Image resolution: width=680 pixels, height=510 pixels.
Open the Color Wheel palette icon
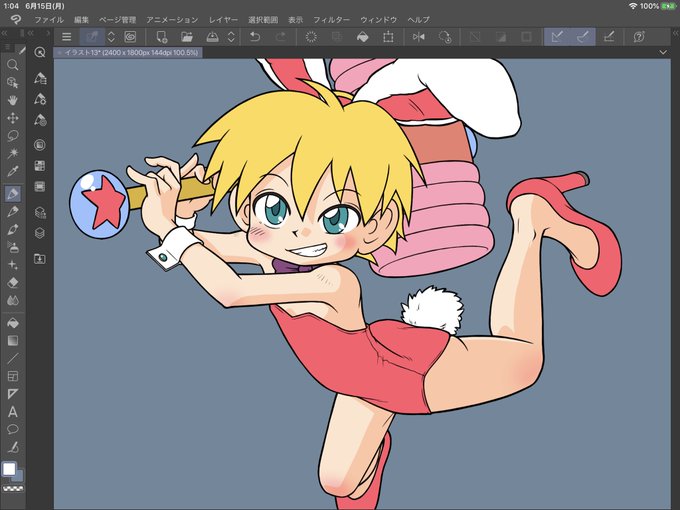point(39,145)
